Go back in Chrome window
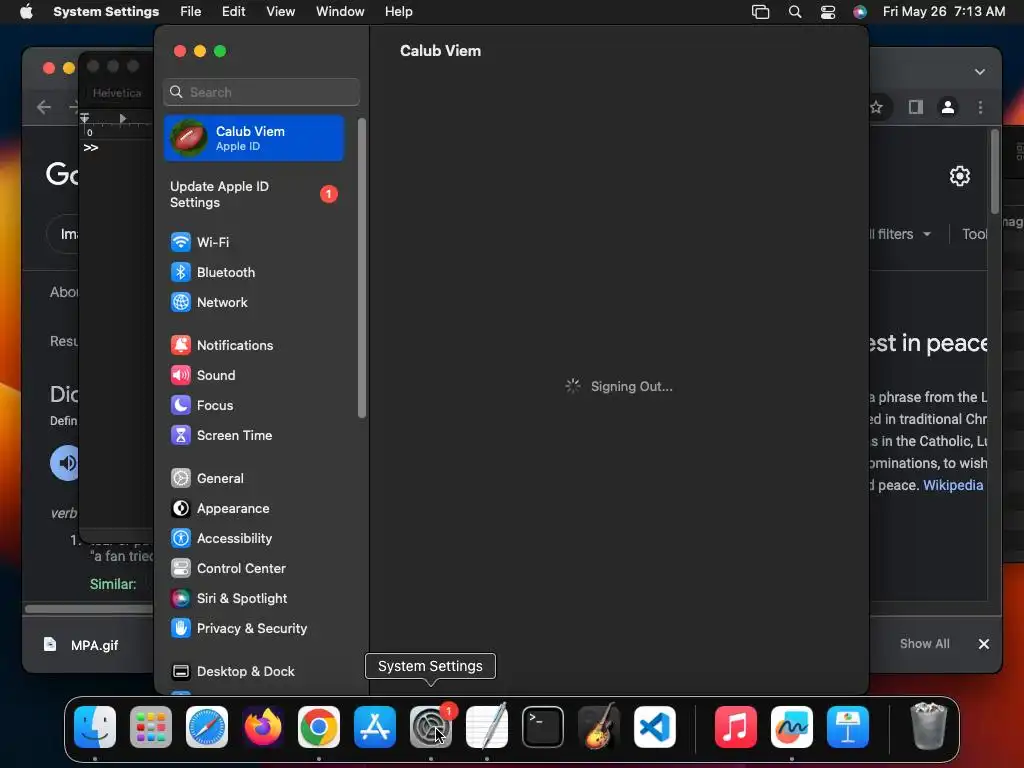 click(x=44, y=107)
